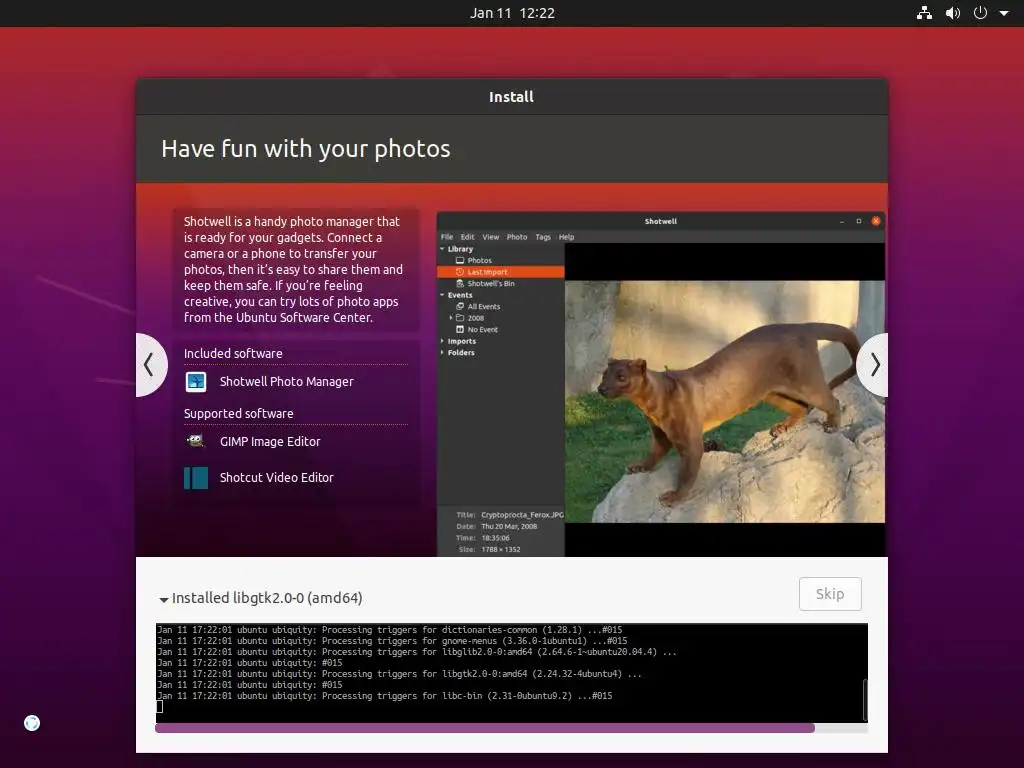The width and height of the screenshot is (1024, 768).
Task: Click the fossa photo in Shotwell viewer
Action: coord(725,402)
